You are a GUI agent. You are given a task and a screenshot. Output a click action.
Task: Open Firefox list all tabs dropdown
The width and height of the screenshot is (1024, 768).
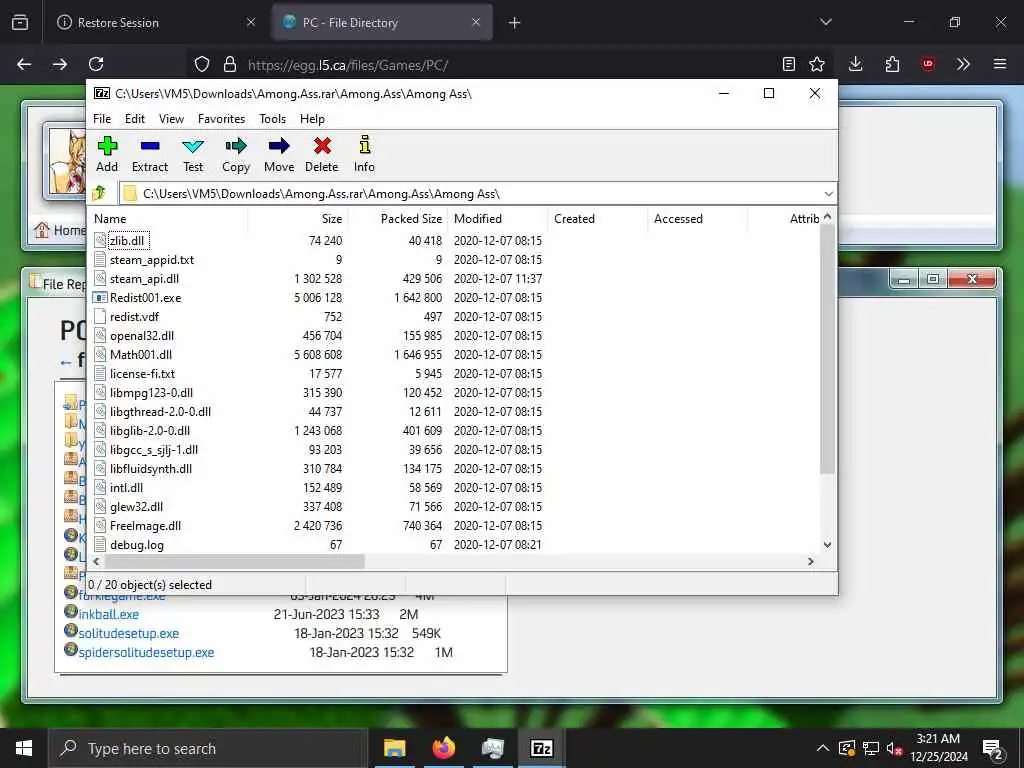pos(825,22)
